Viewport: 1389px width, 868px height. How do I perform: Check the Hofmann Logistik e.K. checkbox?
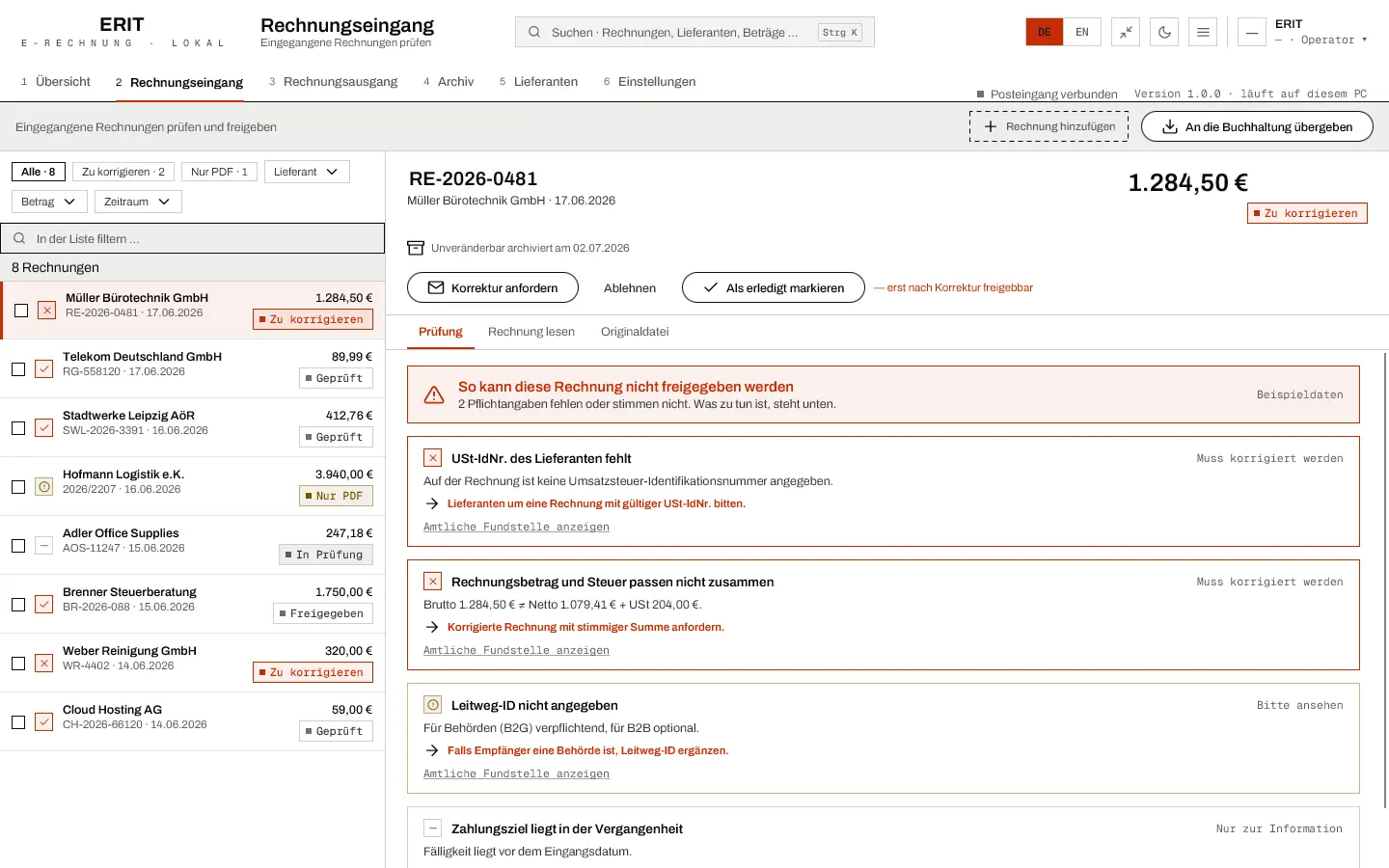(18, 487)
